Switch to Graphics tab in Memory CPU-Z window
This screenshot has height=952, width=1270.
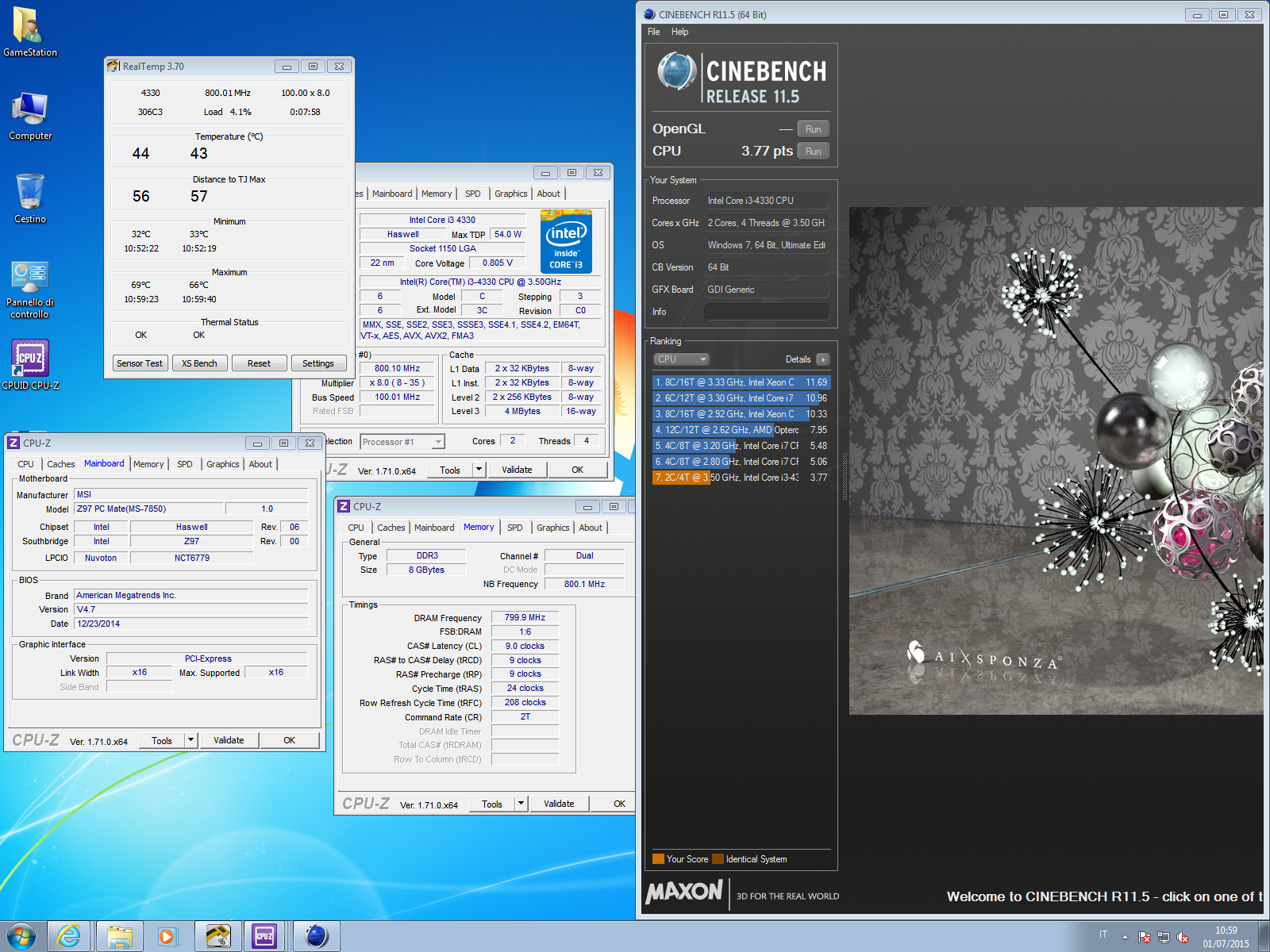pyautogui.click(x=552, y=528)
